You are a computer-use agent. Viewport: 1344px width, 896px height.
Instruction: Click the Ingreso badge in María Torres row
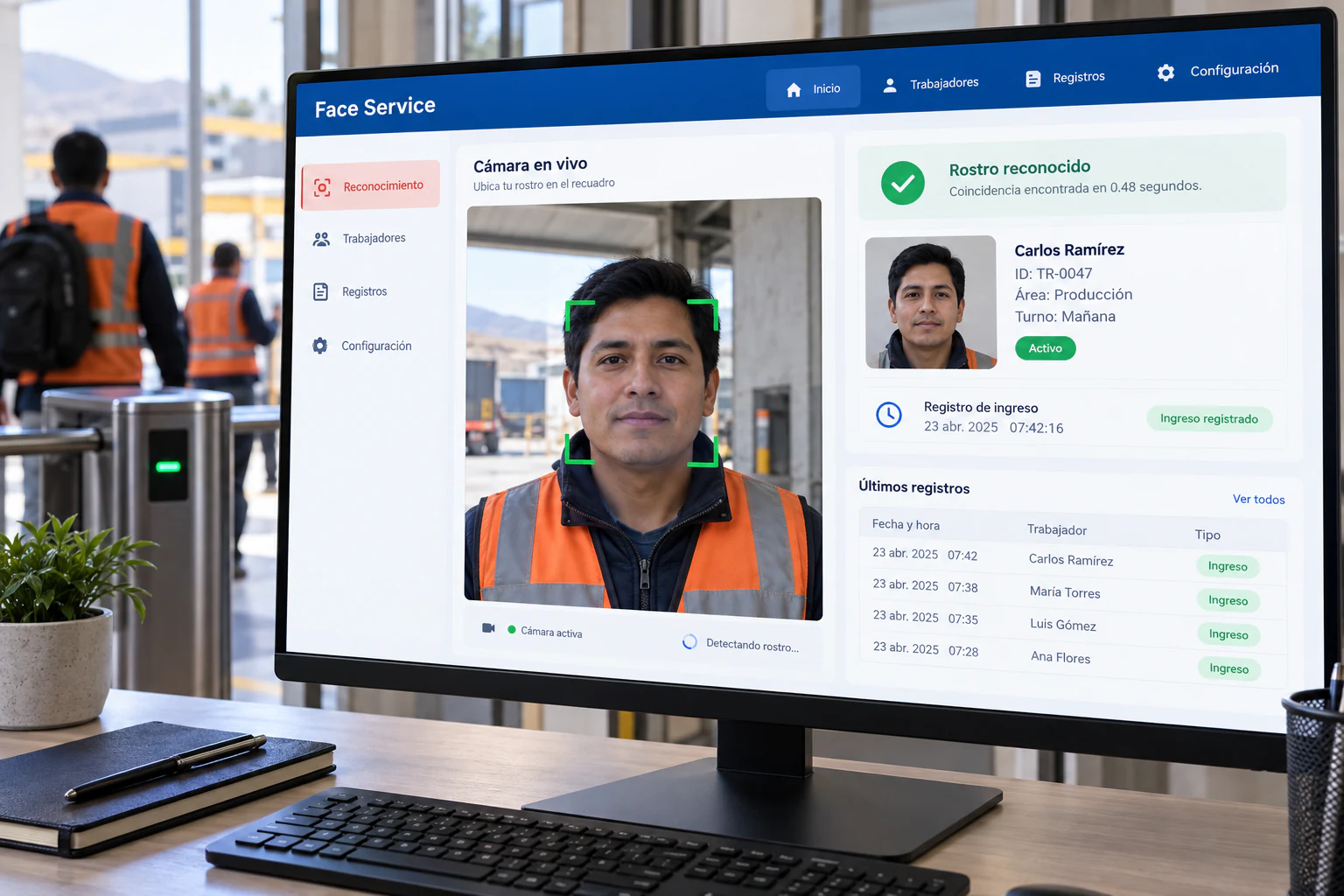[1228, 600]
